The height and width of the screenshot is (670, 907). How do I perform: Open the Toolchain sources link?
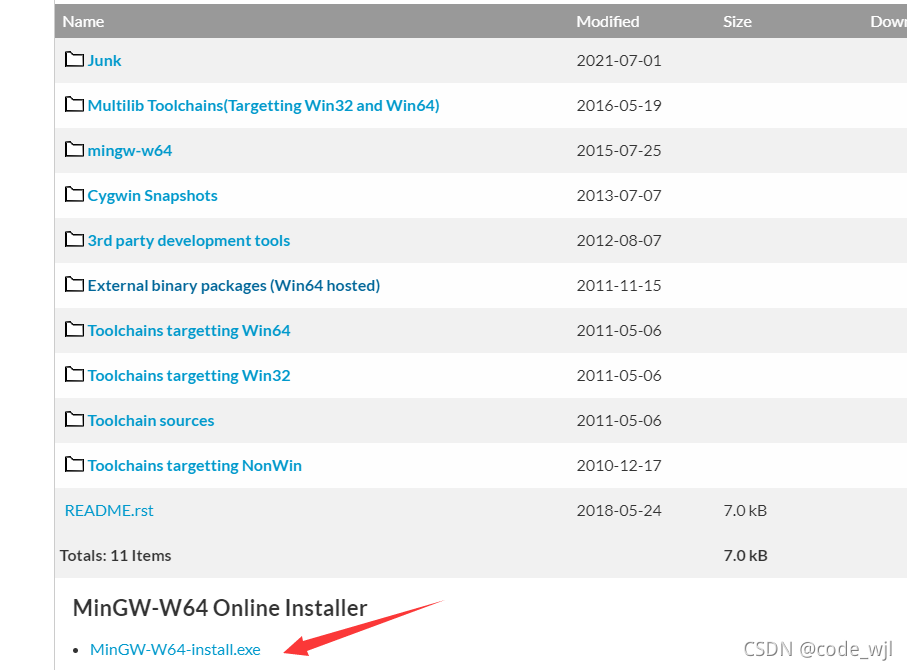150,421
